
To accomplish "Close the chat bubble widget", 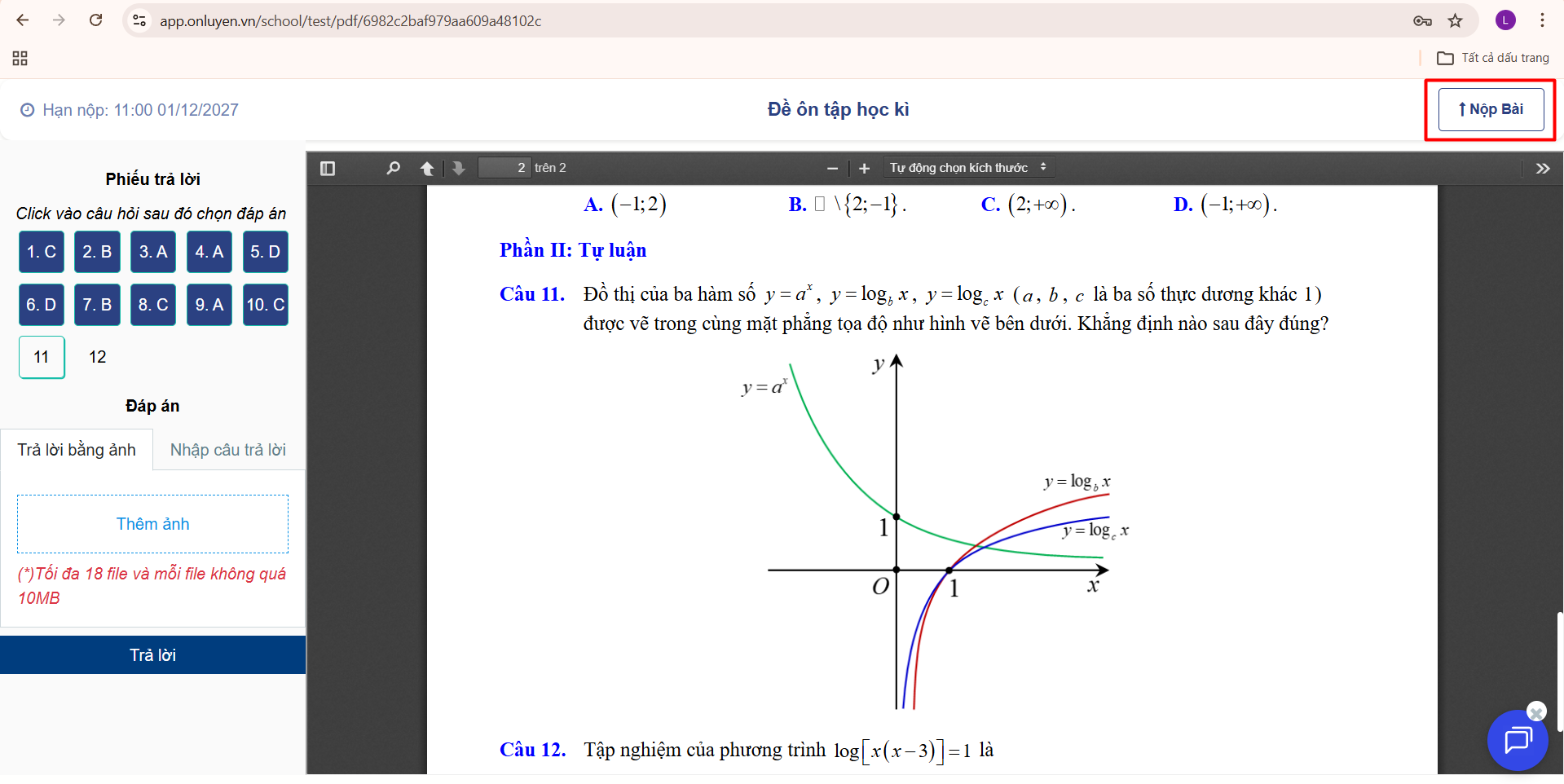I will 1536,712.
